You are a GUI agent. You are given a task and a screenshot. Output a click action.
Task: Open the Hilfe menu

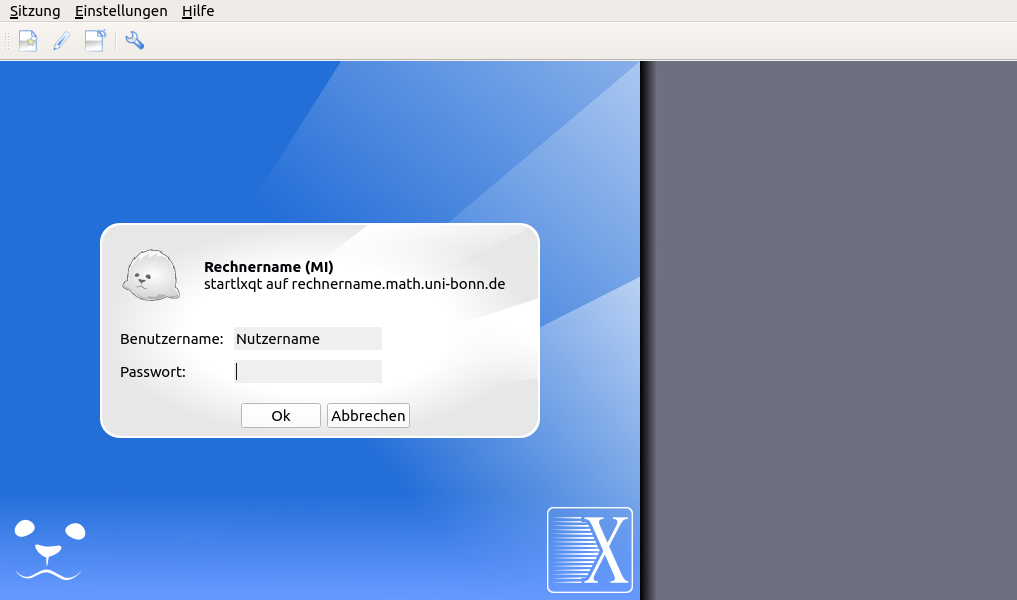pyautogui.click(x=198, y=11)
